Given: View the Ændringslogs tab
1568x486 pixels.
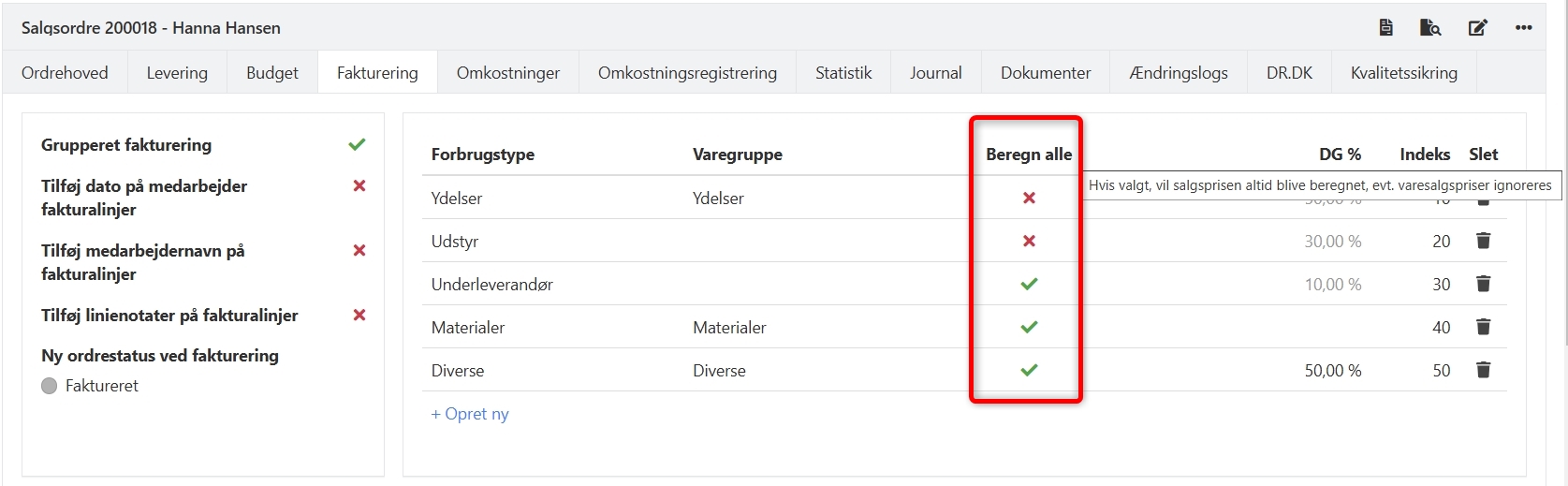Looking at the screenshot, I should 1179,72.
